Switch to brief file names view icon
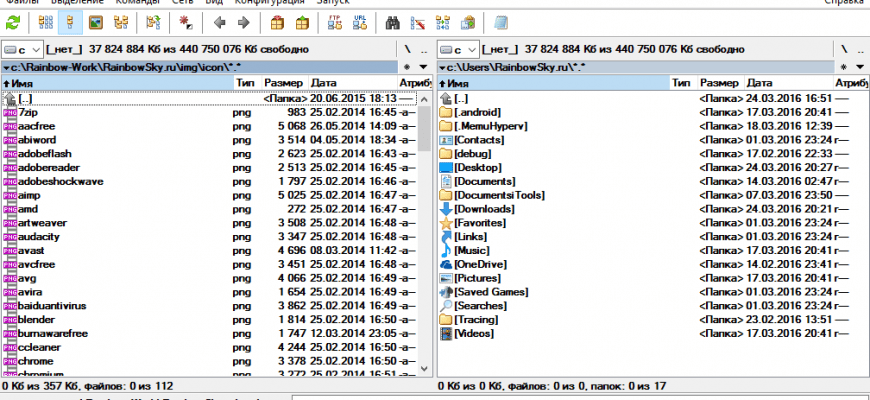This screenshot has width=870, height=400. coord(45,23)
